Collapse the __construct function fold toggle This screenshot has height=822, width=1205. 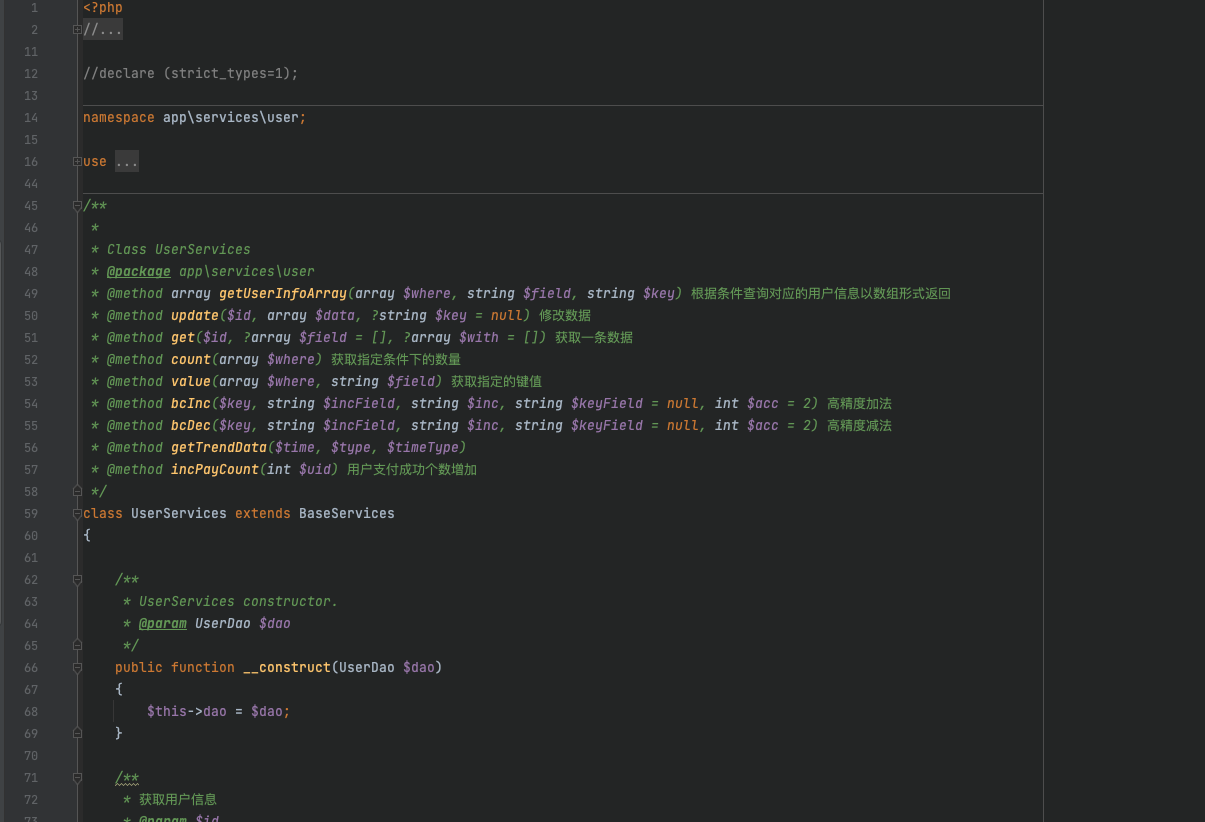pos(77,668)
